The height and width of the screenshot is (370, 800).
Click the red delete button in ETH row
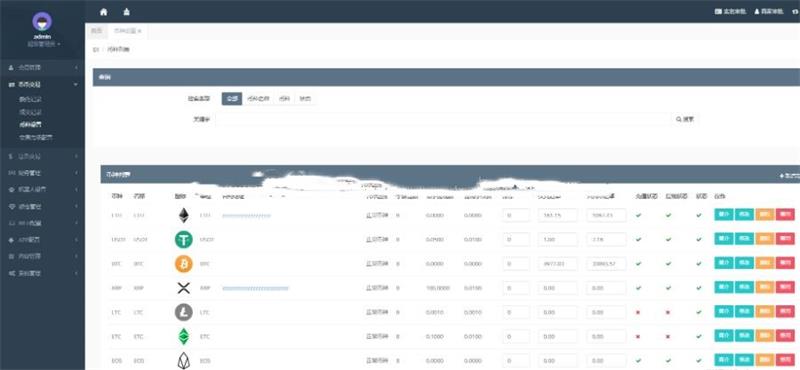coord(785,215)
